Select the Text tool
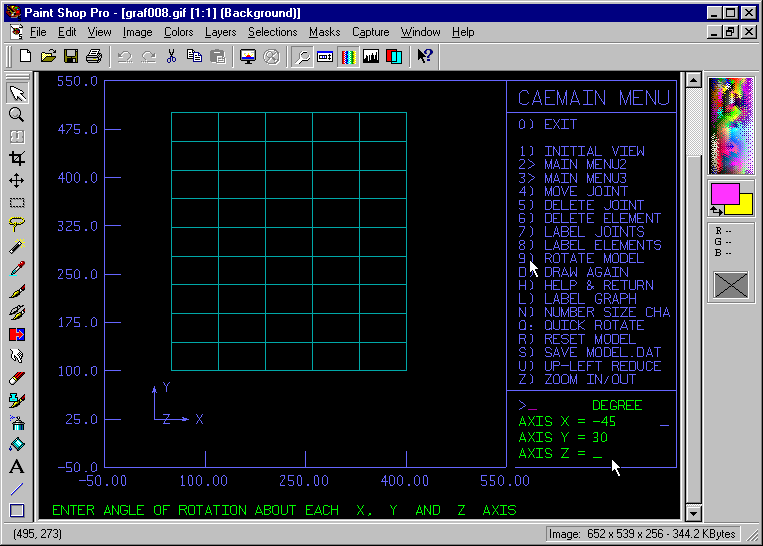 coord(16,466)
